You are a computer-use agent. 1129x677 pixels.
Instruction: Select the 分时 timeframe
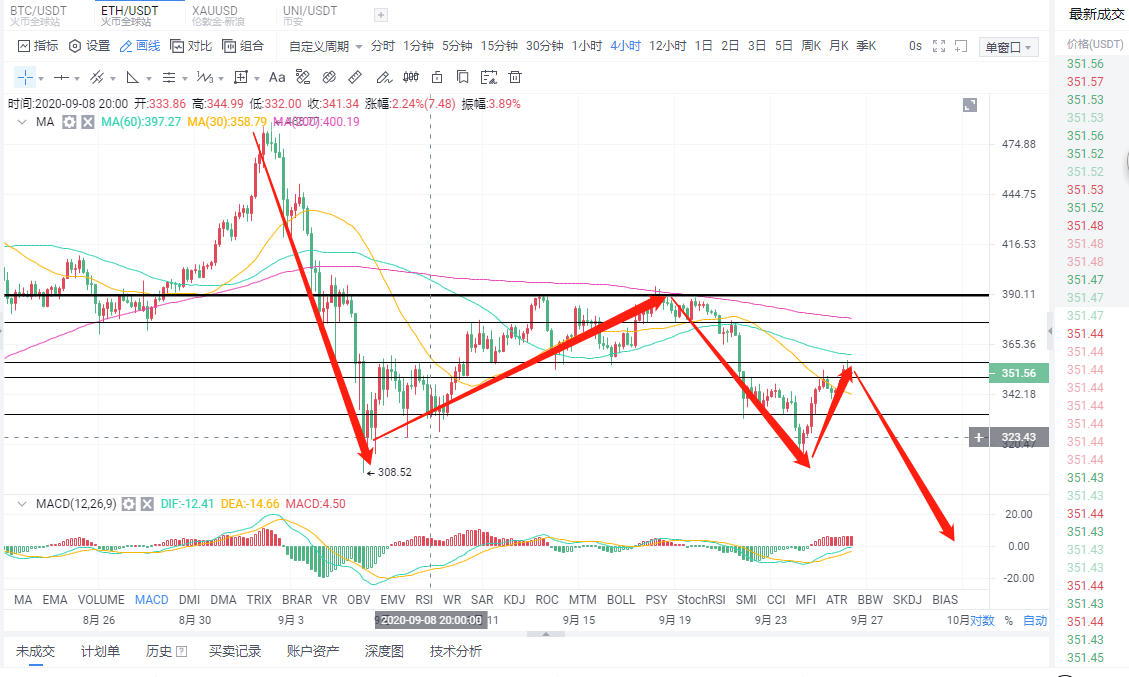coord(382,46)
